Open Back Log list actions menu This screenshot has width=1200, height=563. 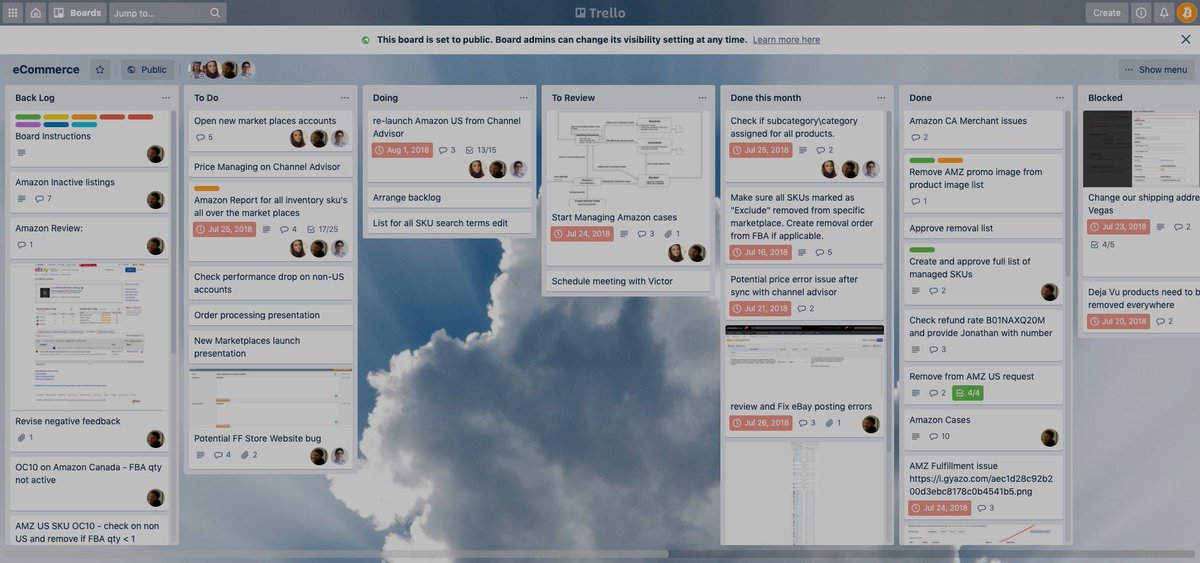coord(165,98)
